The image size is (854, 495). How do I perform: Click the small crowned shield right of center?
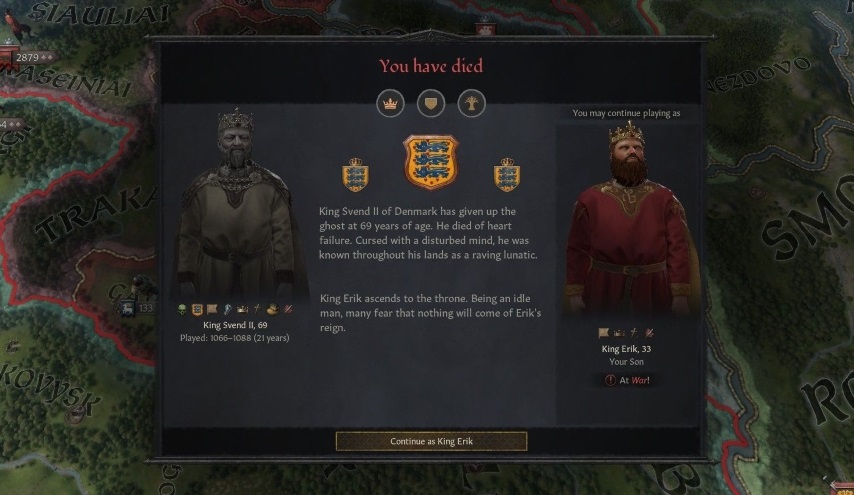pyautogui.click(x=507, y=175)
